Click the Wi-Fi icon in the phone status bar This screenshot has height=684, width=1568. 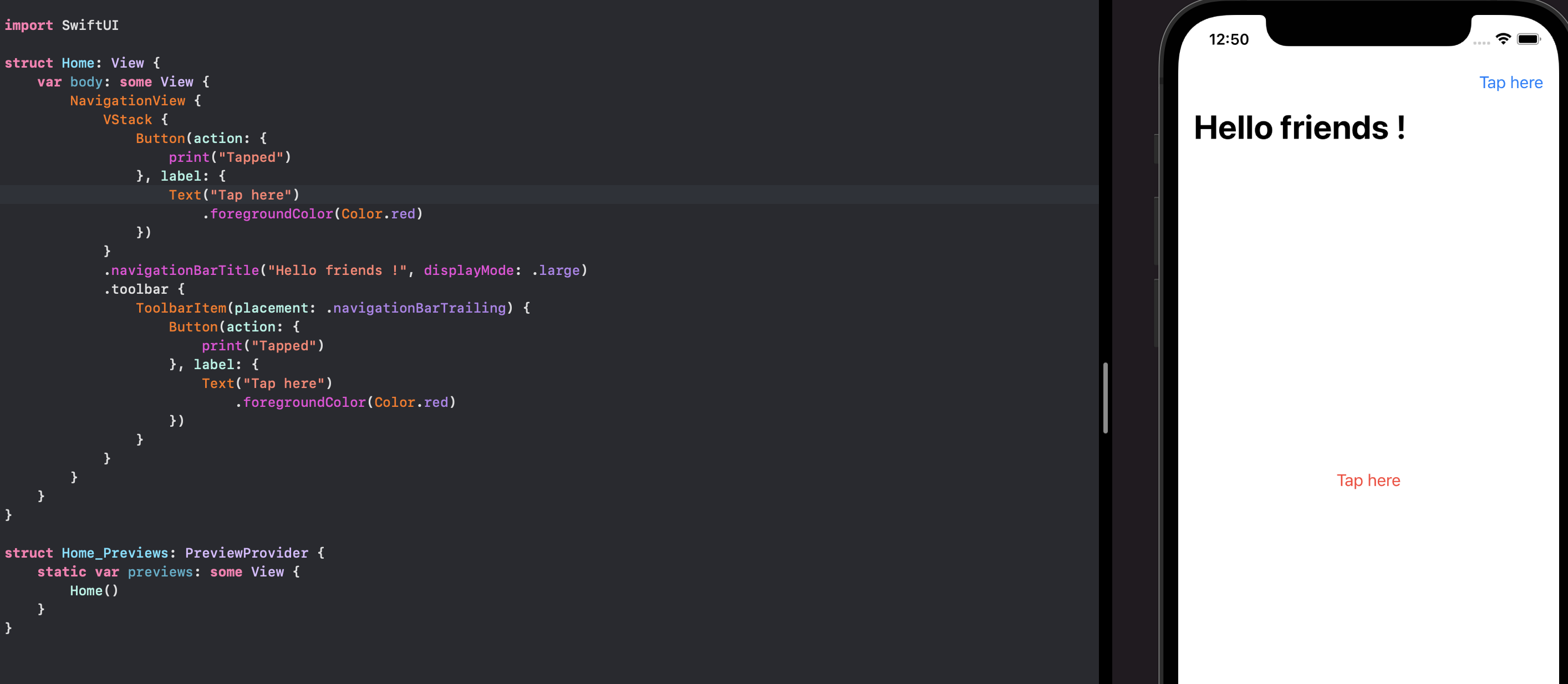[1503, 39]
